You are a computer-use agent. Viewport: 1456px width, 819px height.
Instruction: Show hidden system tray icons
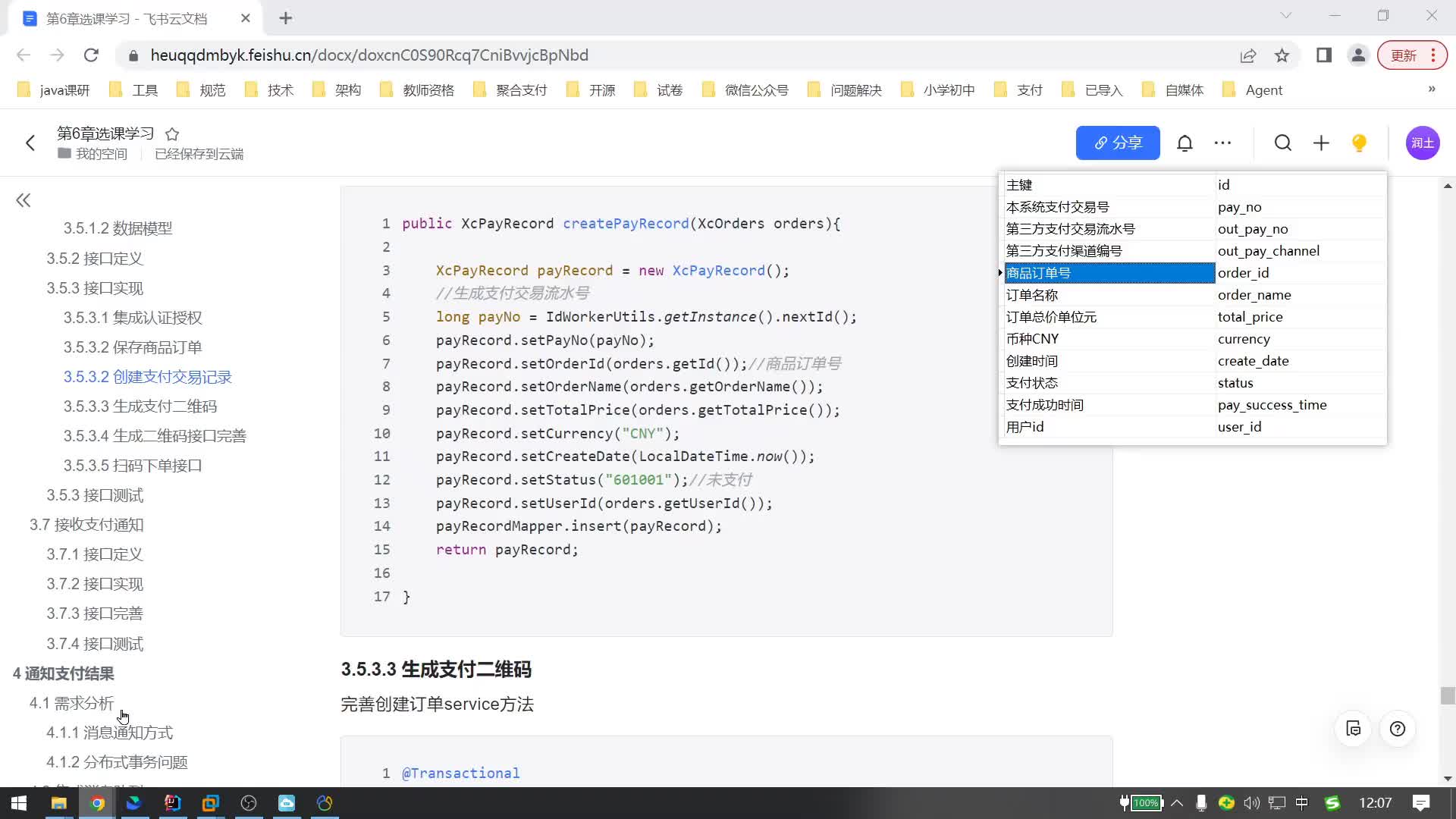(x=1177, y=803)
